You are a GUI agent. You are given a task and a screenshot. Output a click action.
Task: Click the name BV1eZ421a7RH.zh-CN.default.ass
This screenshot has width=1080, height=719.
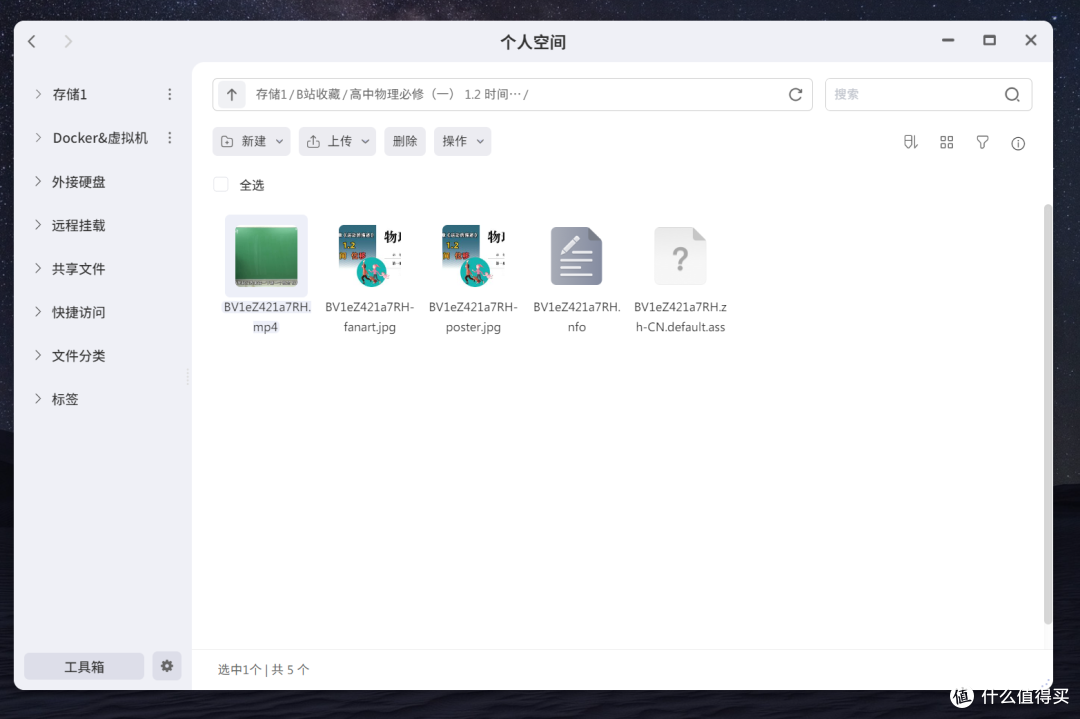coord(680,317)
